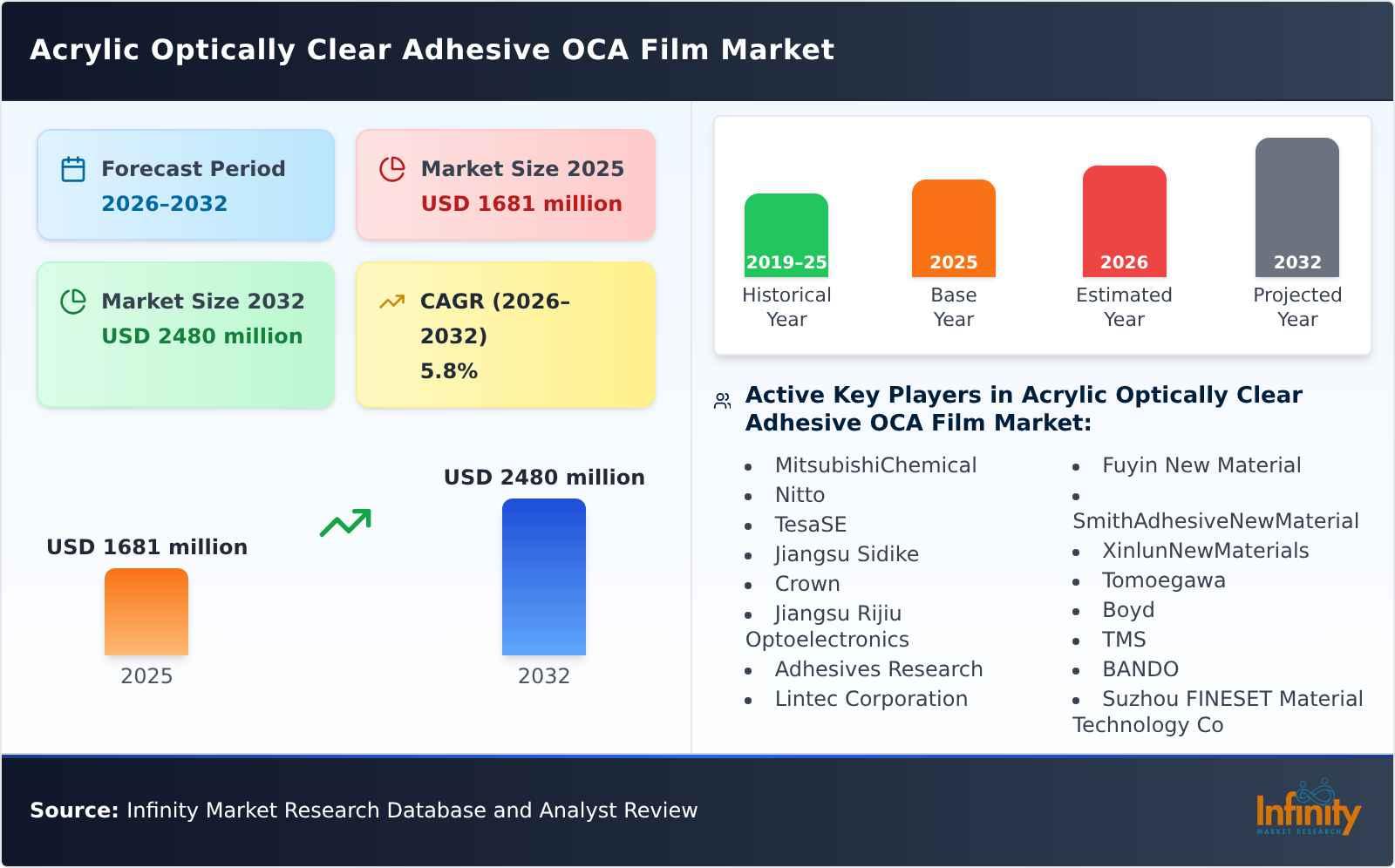Click the MitsubishiChemical key player entry

pyautogui.click(x=875, y=465)
